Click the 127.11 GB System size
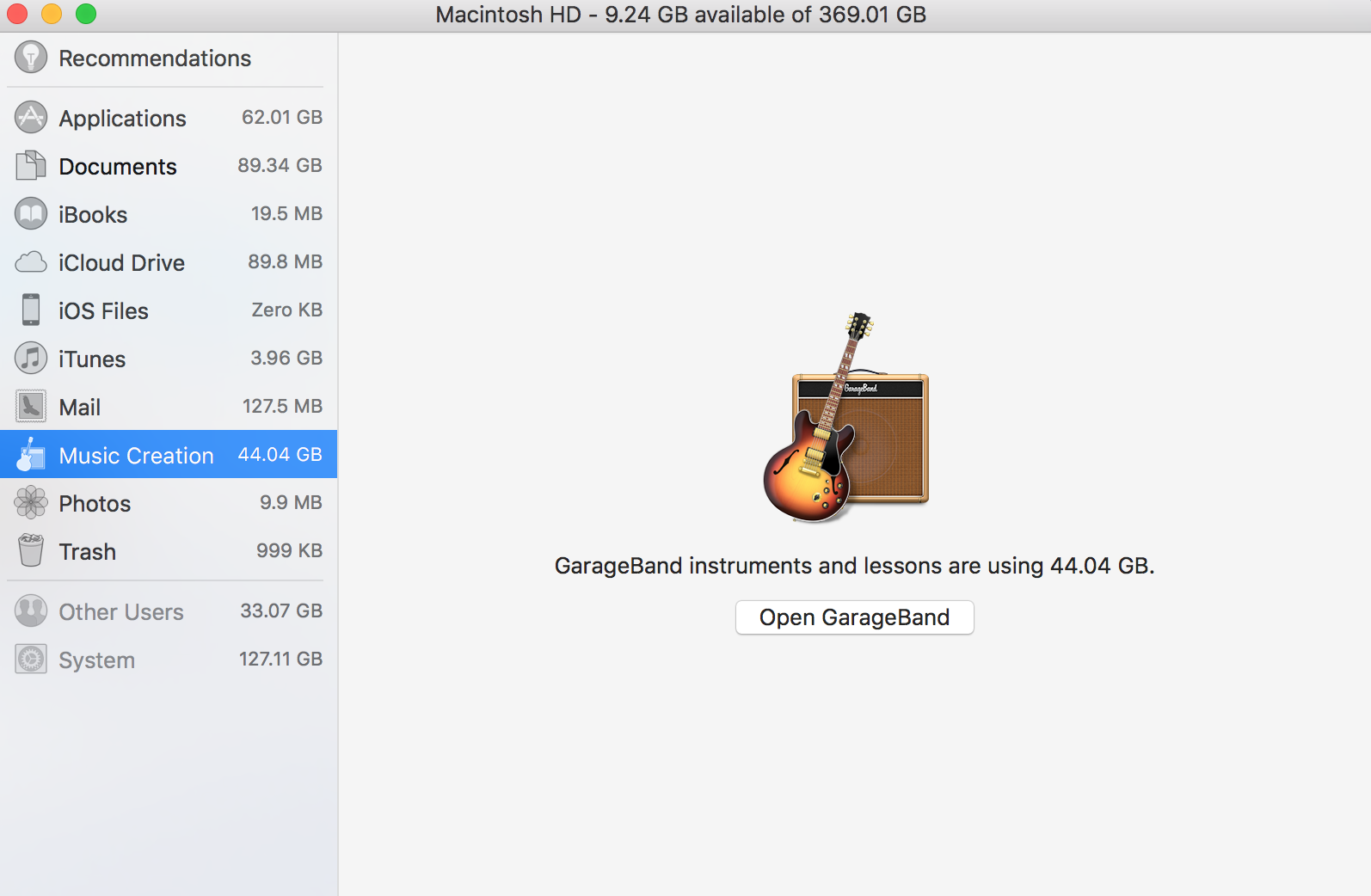 [280, 659]
